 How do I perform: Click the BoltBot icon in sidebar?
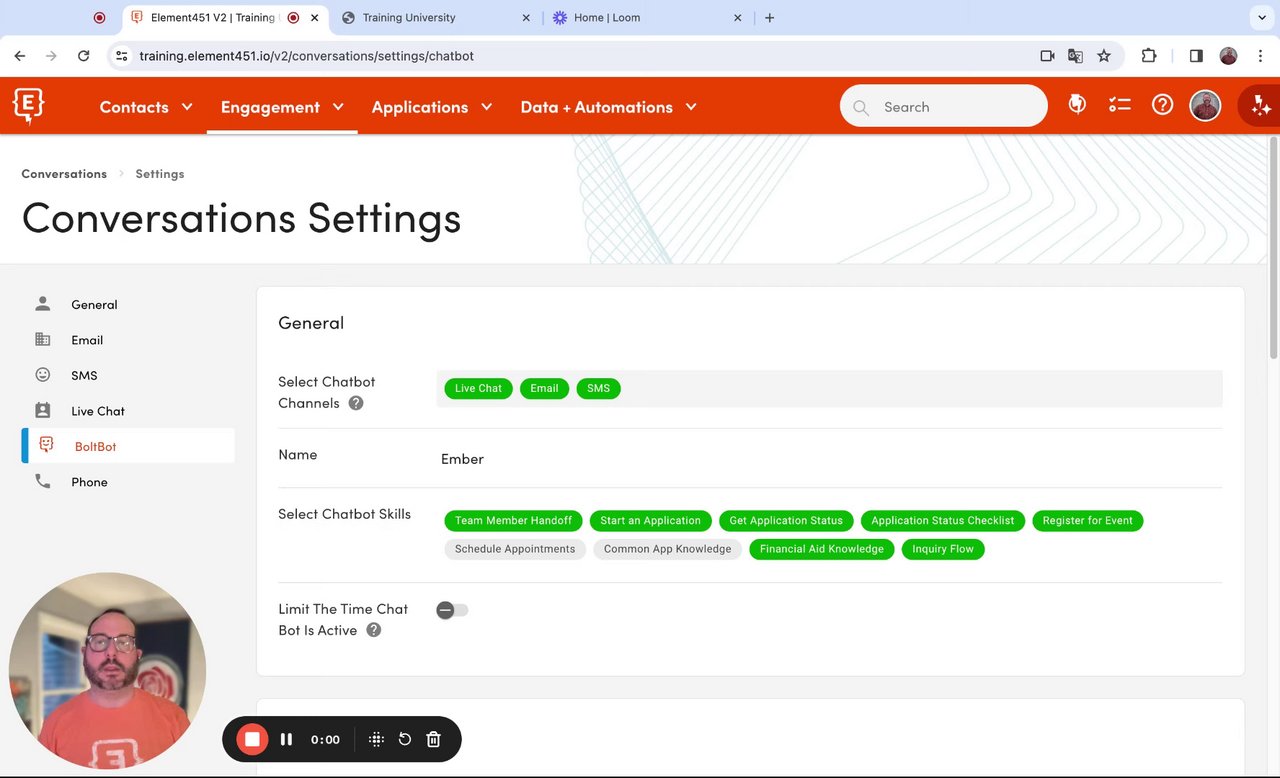click(x=46, y=446)
